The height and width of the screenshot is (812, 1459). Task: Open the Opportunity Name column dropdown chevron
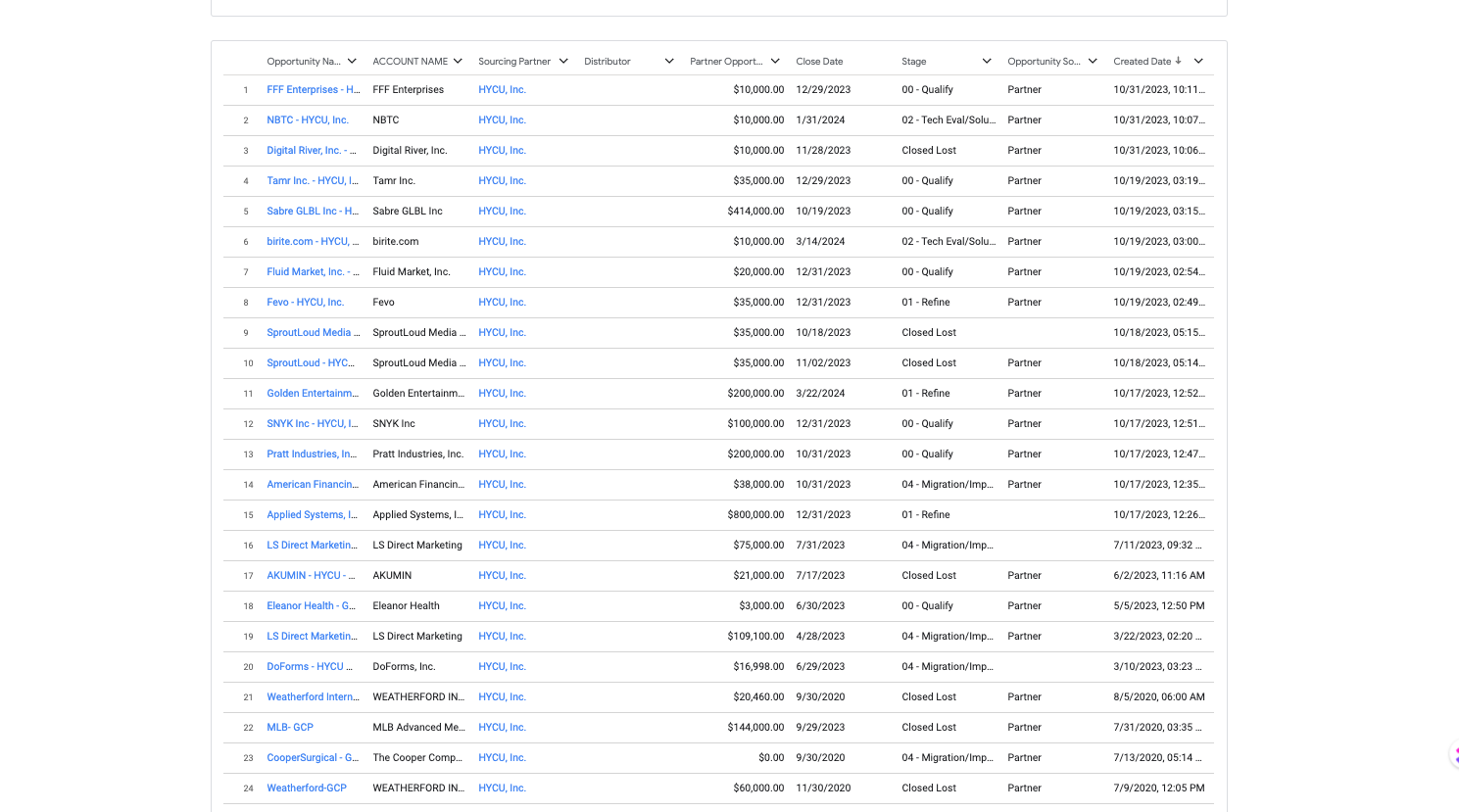point(352,61)
